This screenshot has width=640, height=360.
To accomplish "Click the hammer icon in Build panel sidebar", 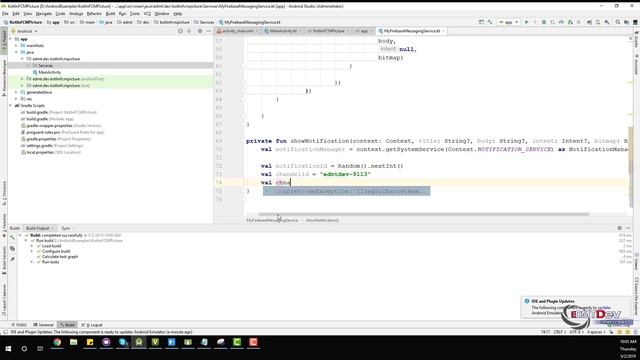I will click(12, 237).
